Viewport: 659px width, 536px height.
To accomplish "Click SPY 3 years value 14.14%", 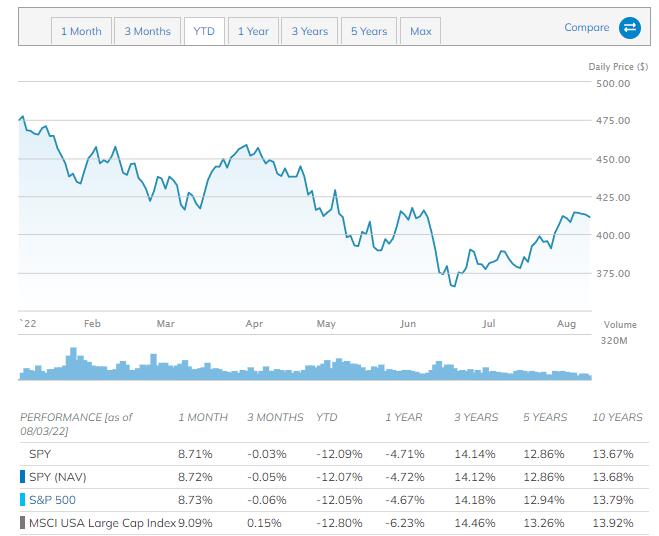I will point(475,454).
